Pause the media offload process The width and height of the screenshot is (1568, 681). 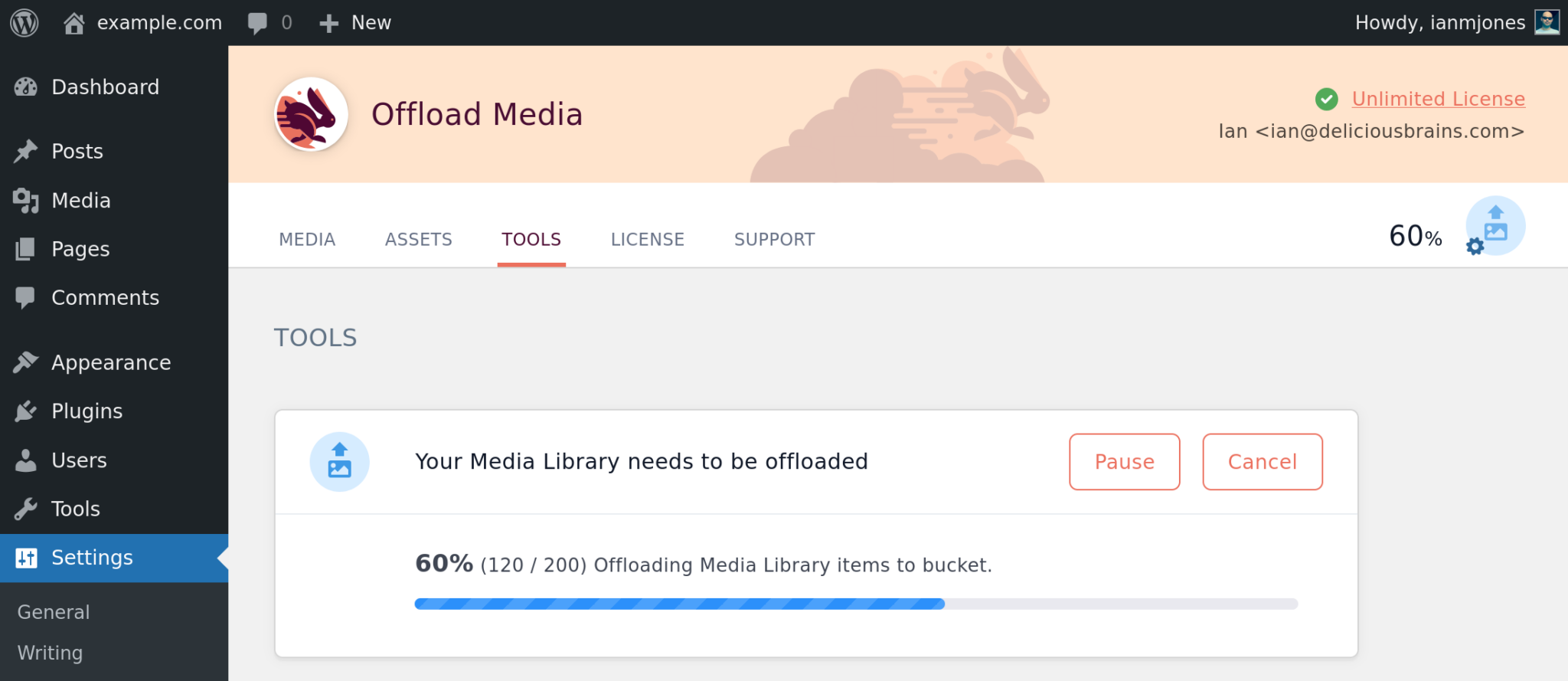pyautogui.click(x=1124, y=461)
